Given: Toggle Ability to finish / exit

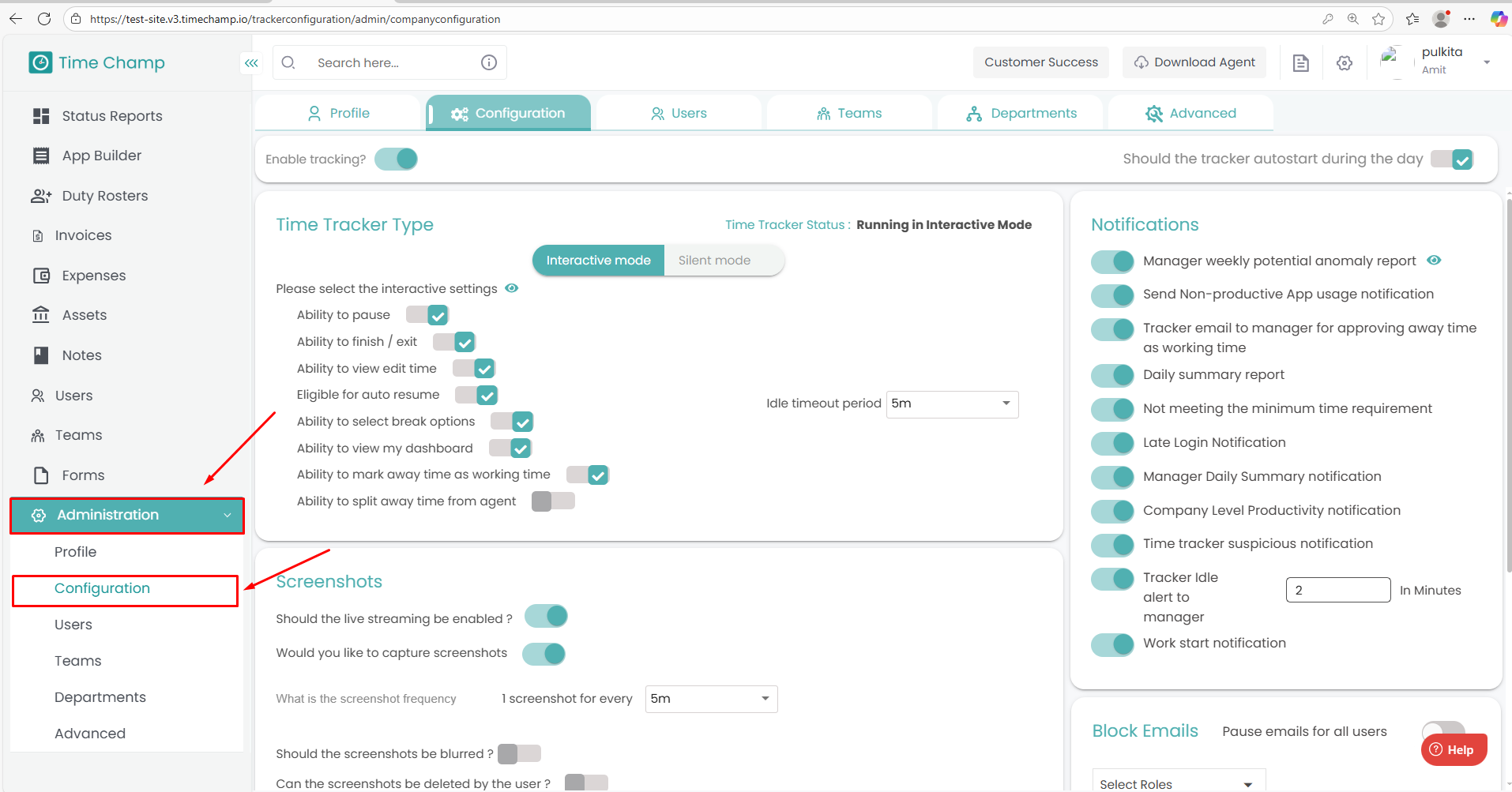Looking at the screenshot, I should pos(454,342).
